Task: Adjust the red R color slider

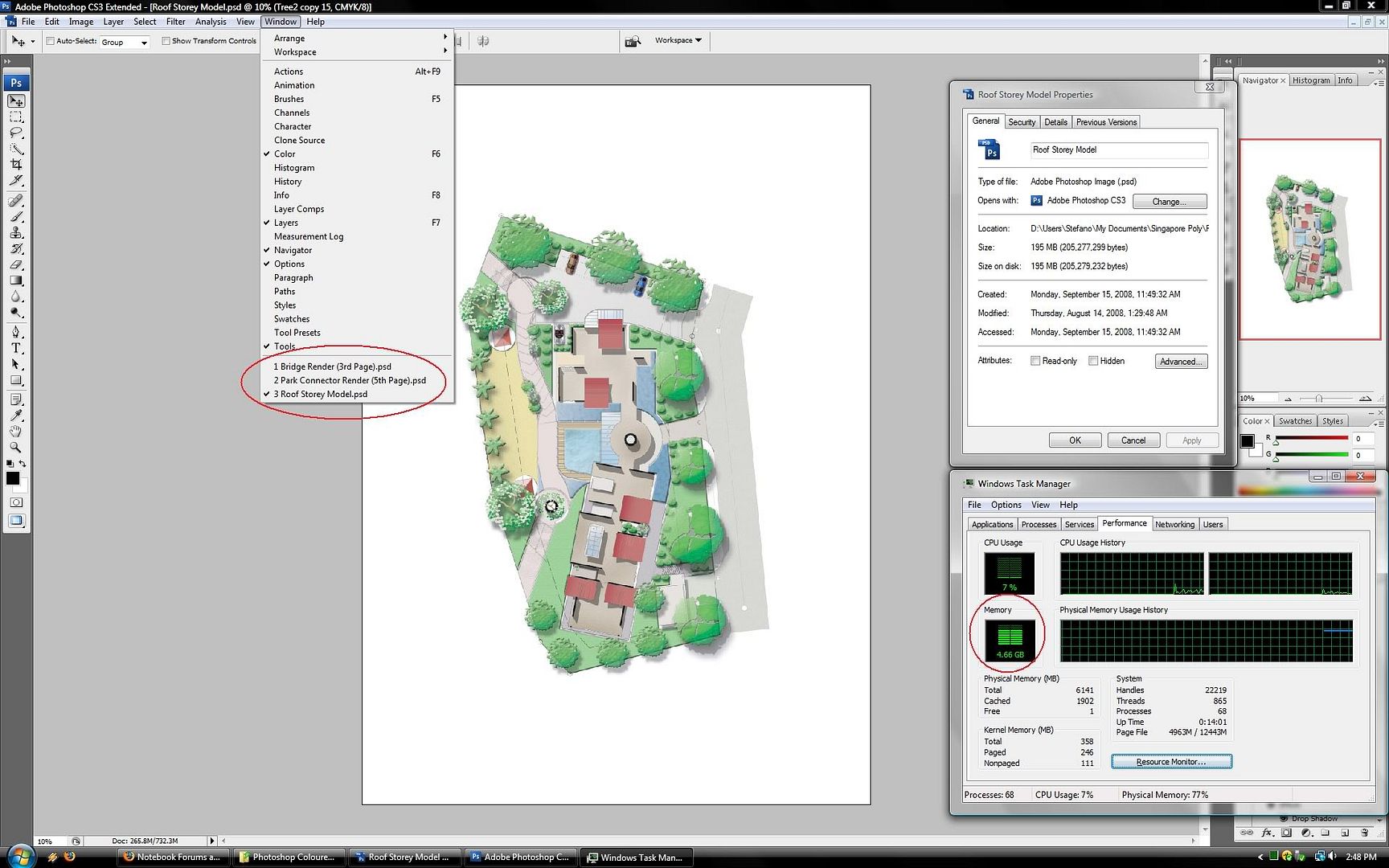Action: [x=1311, y=439]
